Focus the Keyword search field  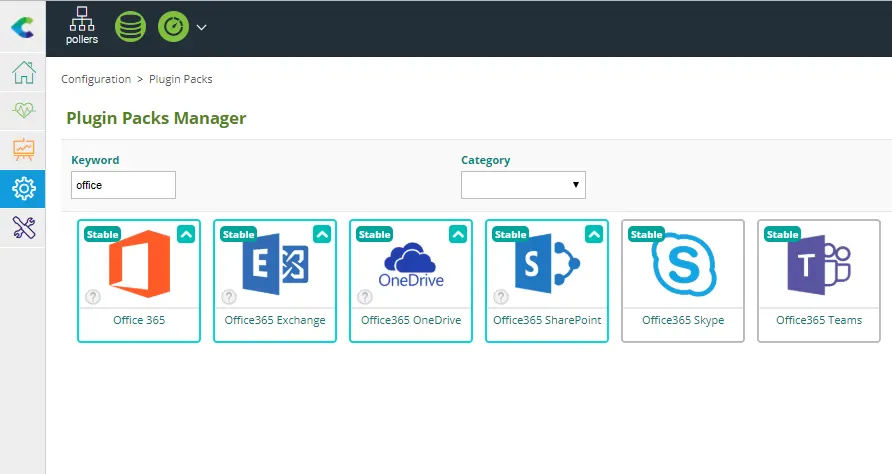point(123,185)
